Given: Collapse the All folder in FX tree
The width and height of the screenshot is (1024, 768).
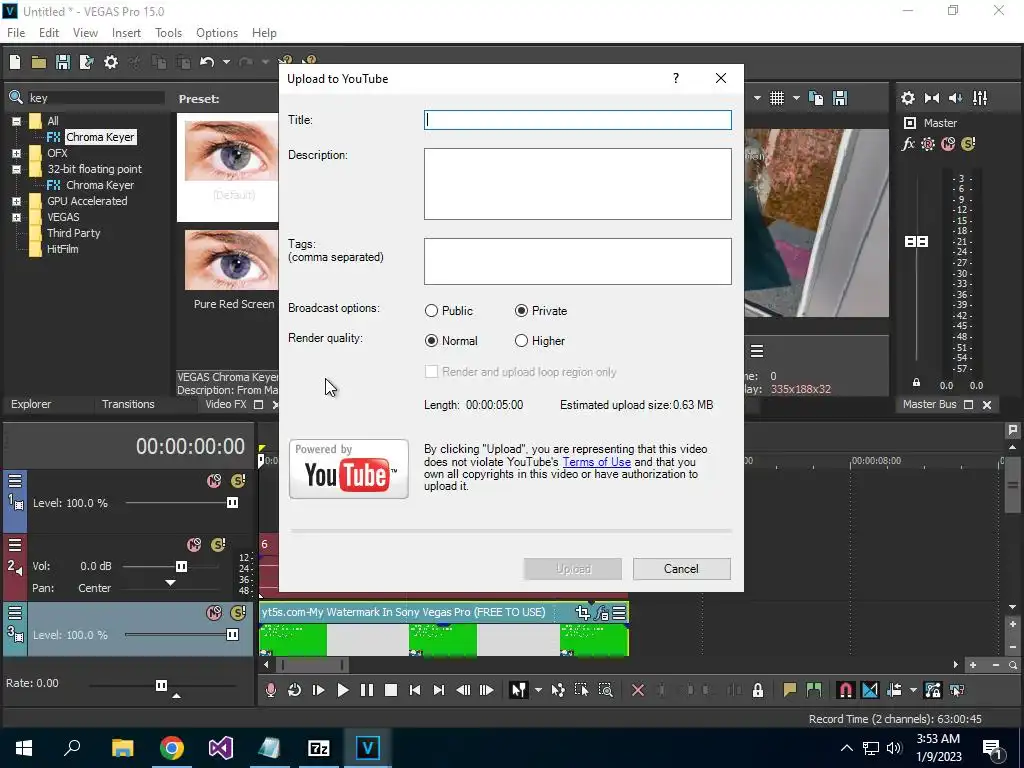Looking at the screenshot, I should (x=16, y=121).
